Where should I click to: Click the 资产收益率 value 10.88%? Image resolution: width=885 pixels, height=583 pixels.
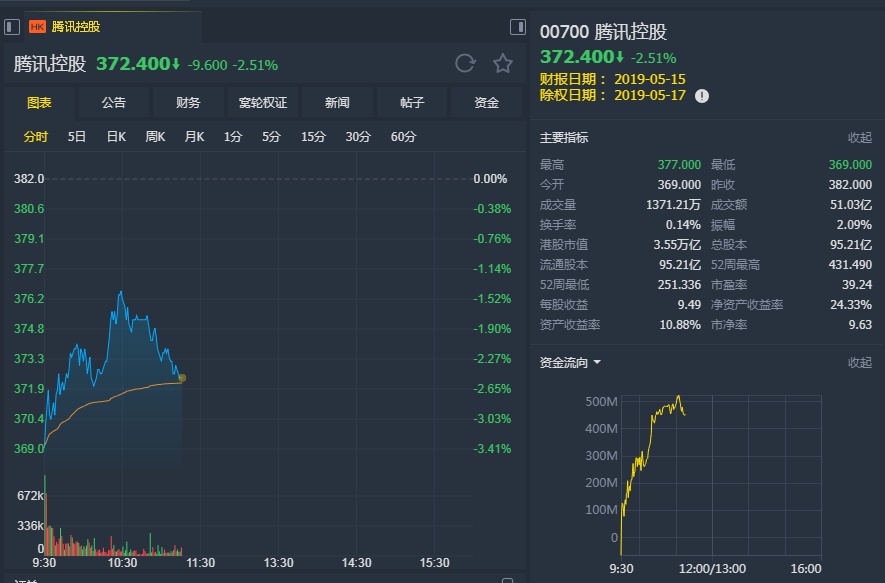pyautogui.click(x=680, y=325)
